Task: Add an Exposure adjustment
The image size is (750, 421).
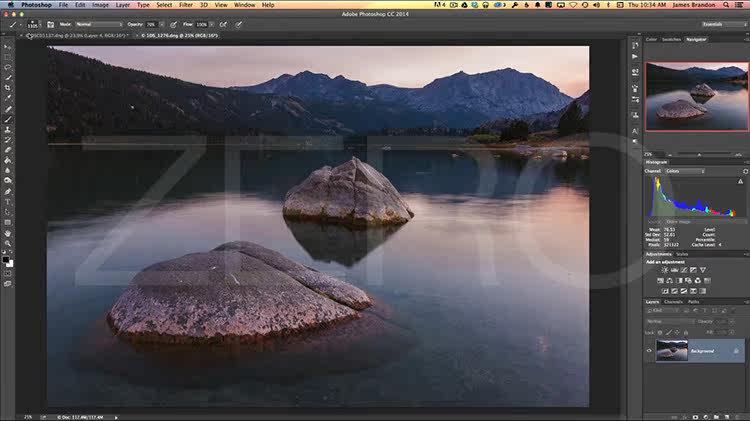Action: pos(694,270)
